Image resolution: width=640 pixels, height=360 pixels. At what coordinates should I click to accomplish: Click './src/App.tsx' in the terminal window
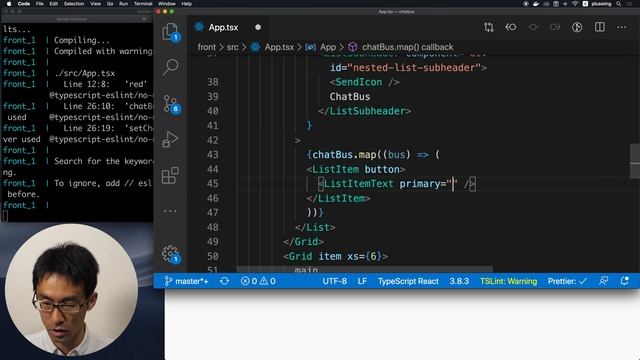[x=84, y=73]
